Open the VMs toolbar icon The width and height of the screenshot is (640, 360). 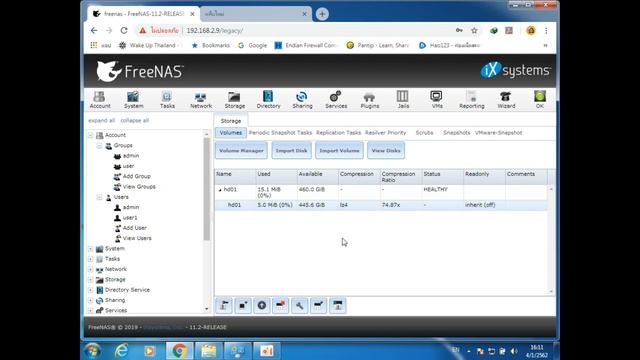click(x=436, y=100)
